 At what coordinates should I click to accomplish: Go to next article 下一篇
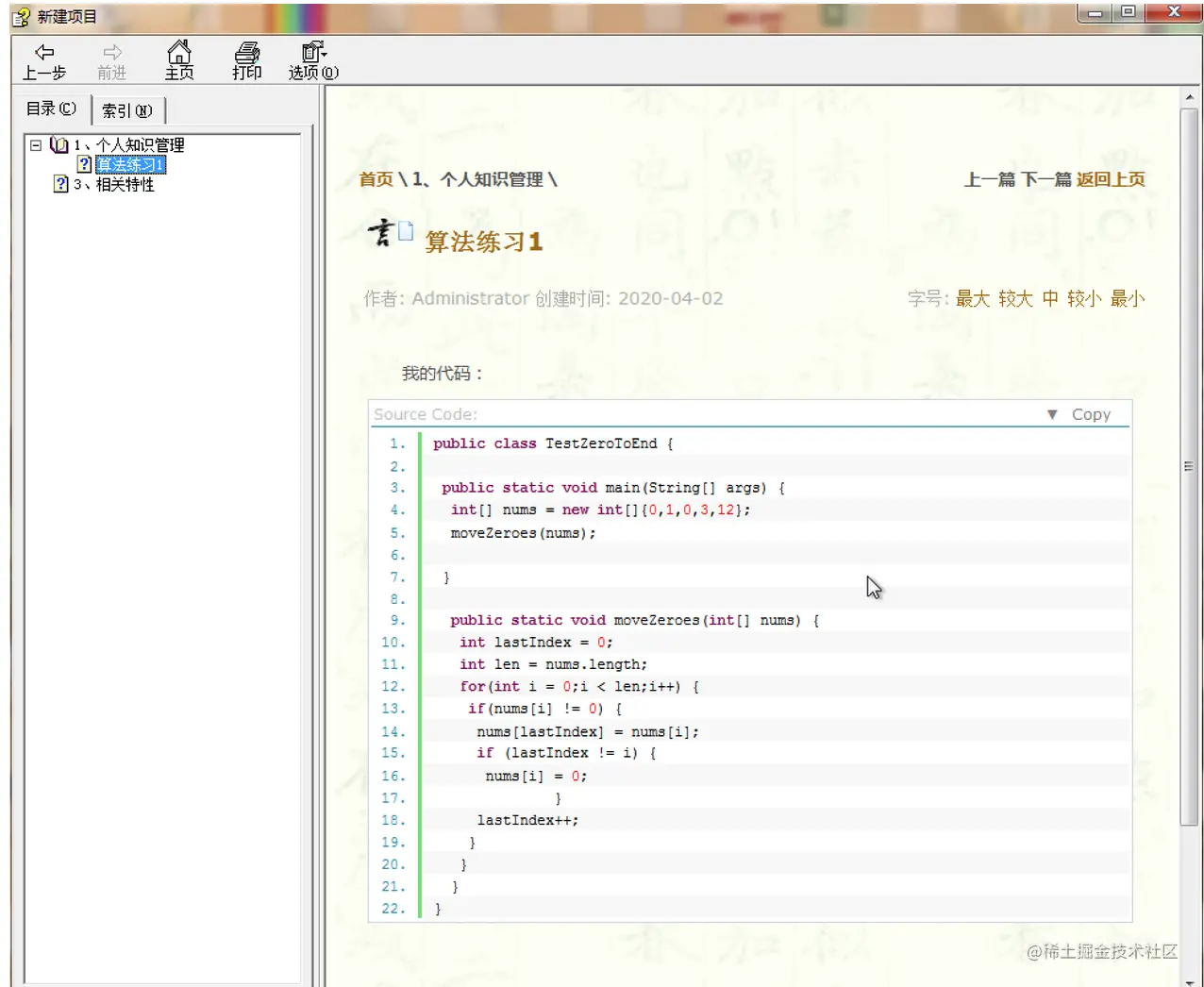(1046, 179)
